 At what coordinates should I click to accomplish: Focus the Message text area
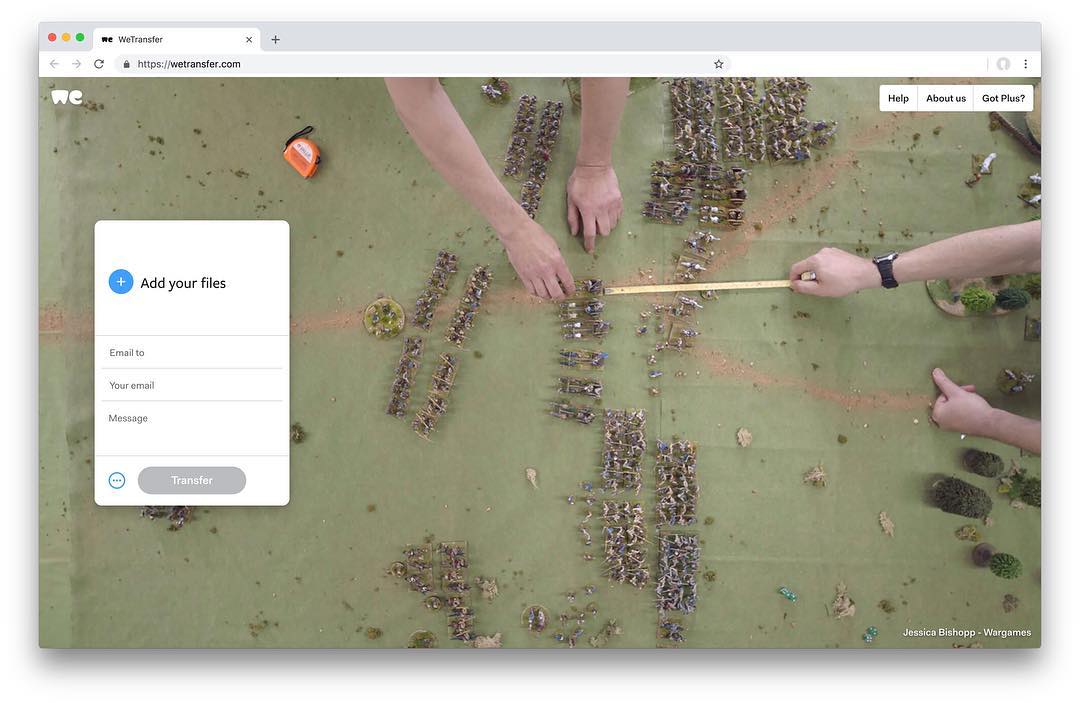click(192, 428)
